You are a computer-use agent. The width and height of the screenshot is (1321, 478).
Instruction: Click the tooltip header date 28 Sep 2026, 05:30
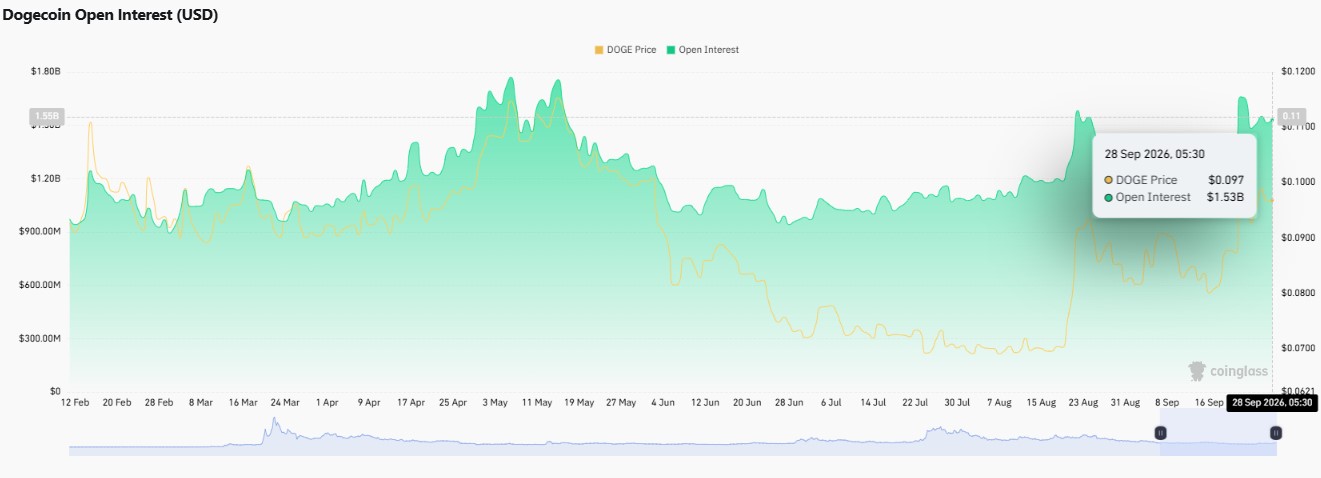tap(1153, 154)
